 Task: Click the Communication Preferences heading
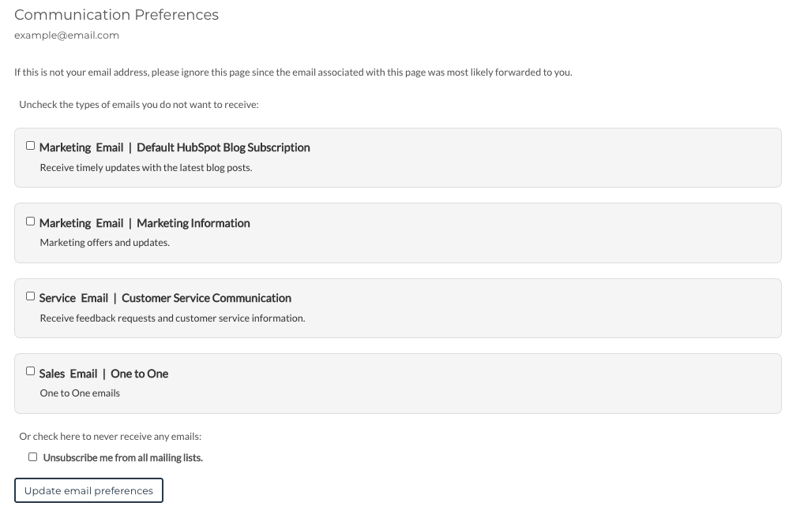coord(116,15)
